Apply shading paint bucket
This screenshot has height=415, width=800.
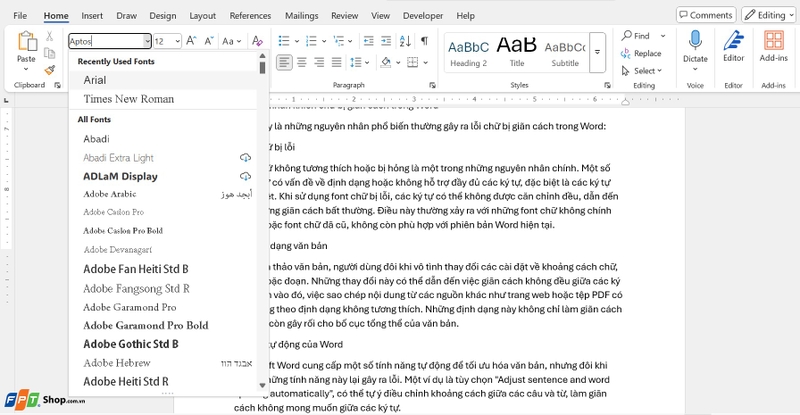pyautogui.click(x=386, y=63)
